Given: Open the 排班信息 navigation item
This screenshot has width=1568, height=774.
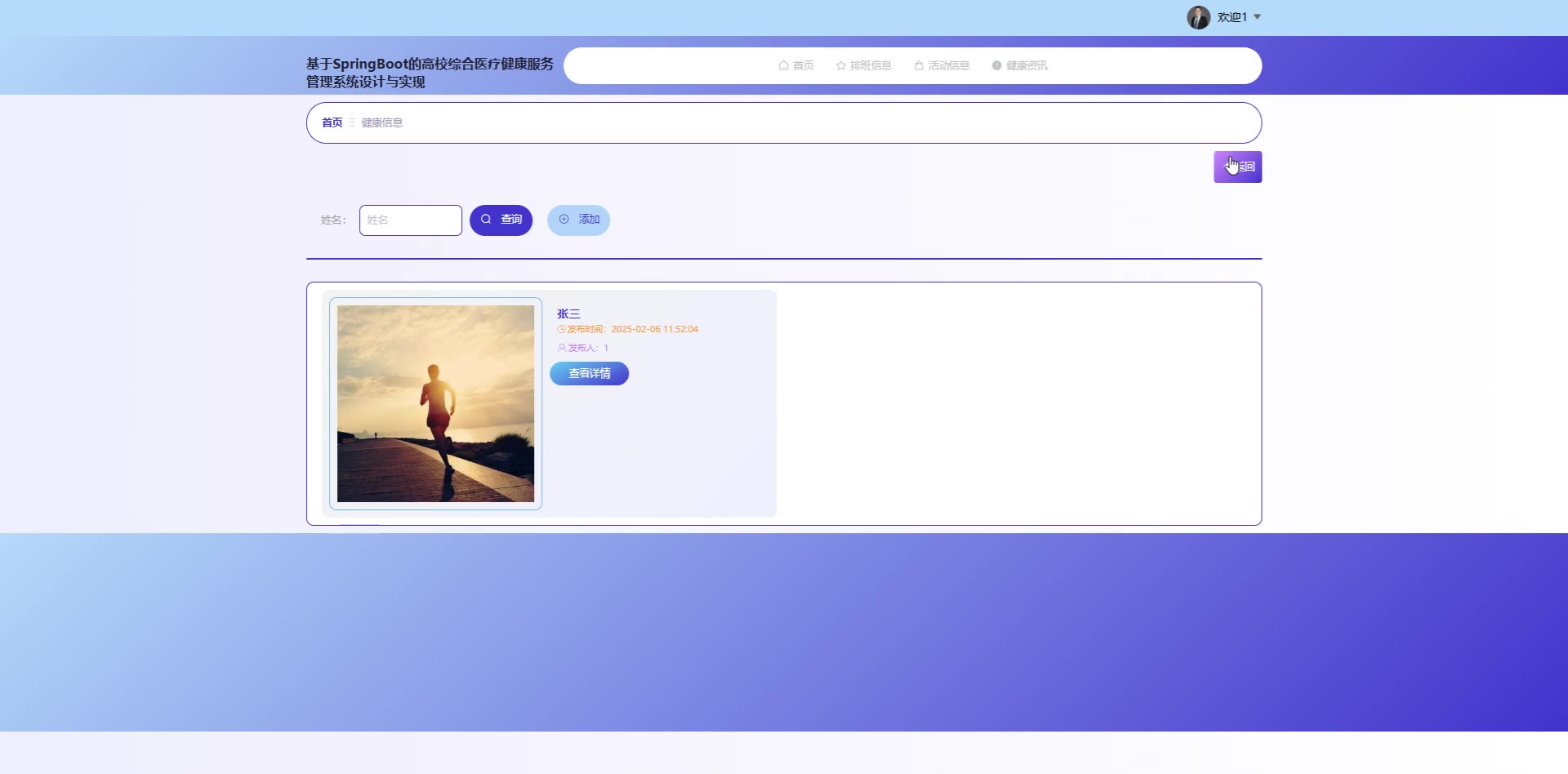Looking at the screenshot, I should pos(863,65).
